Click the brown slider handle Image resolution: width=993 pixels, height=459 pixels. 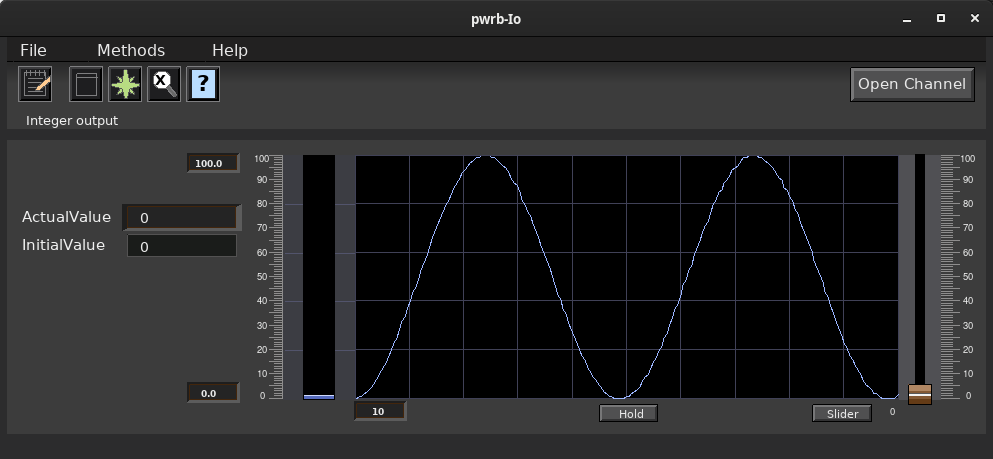(920, 394)
